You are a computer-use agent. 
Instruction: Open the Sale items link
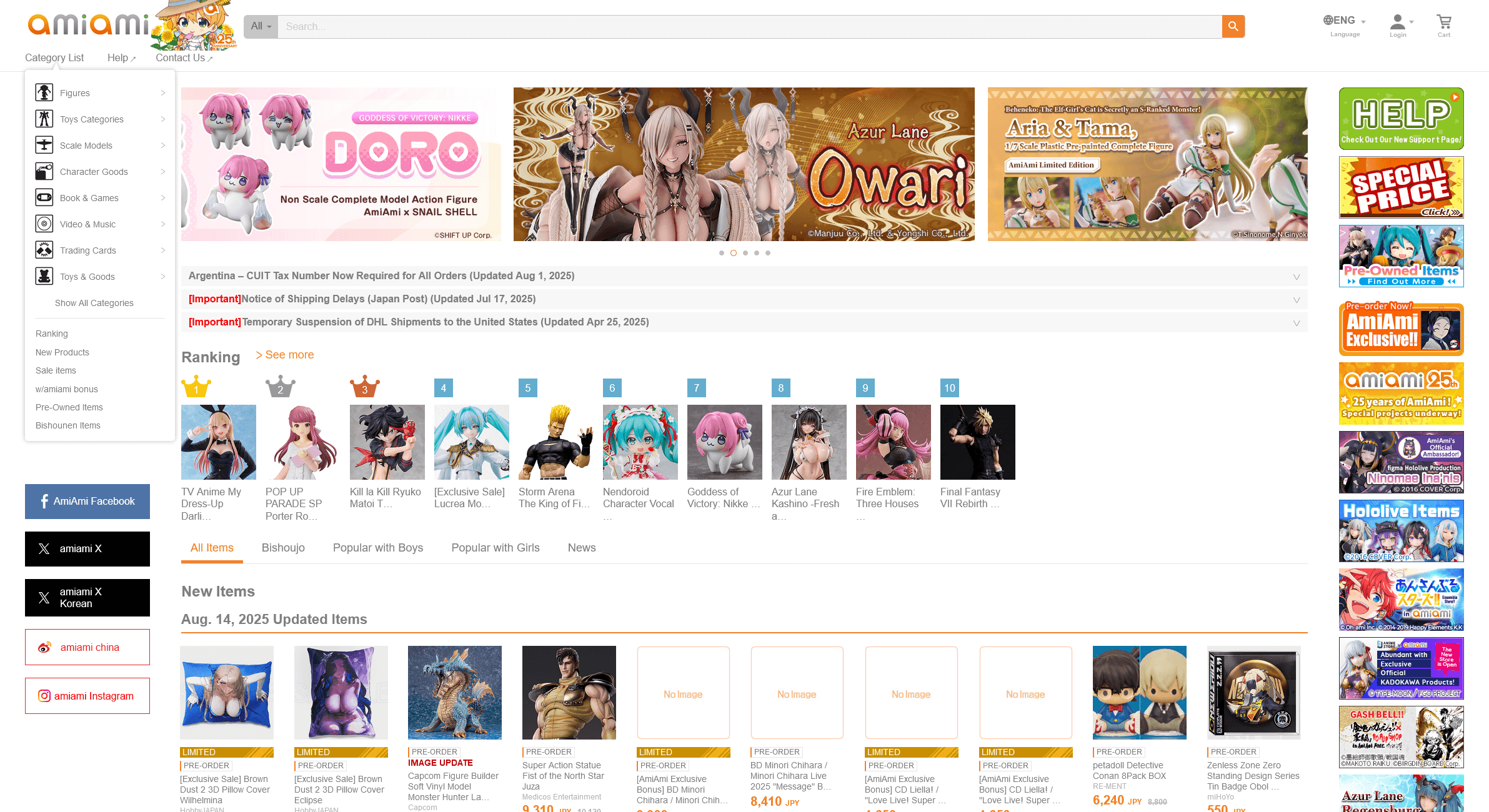56,370
